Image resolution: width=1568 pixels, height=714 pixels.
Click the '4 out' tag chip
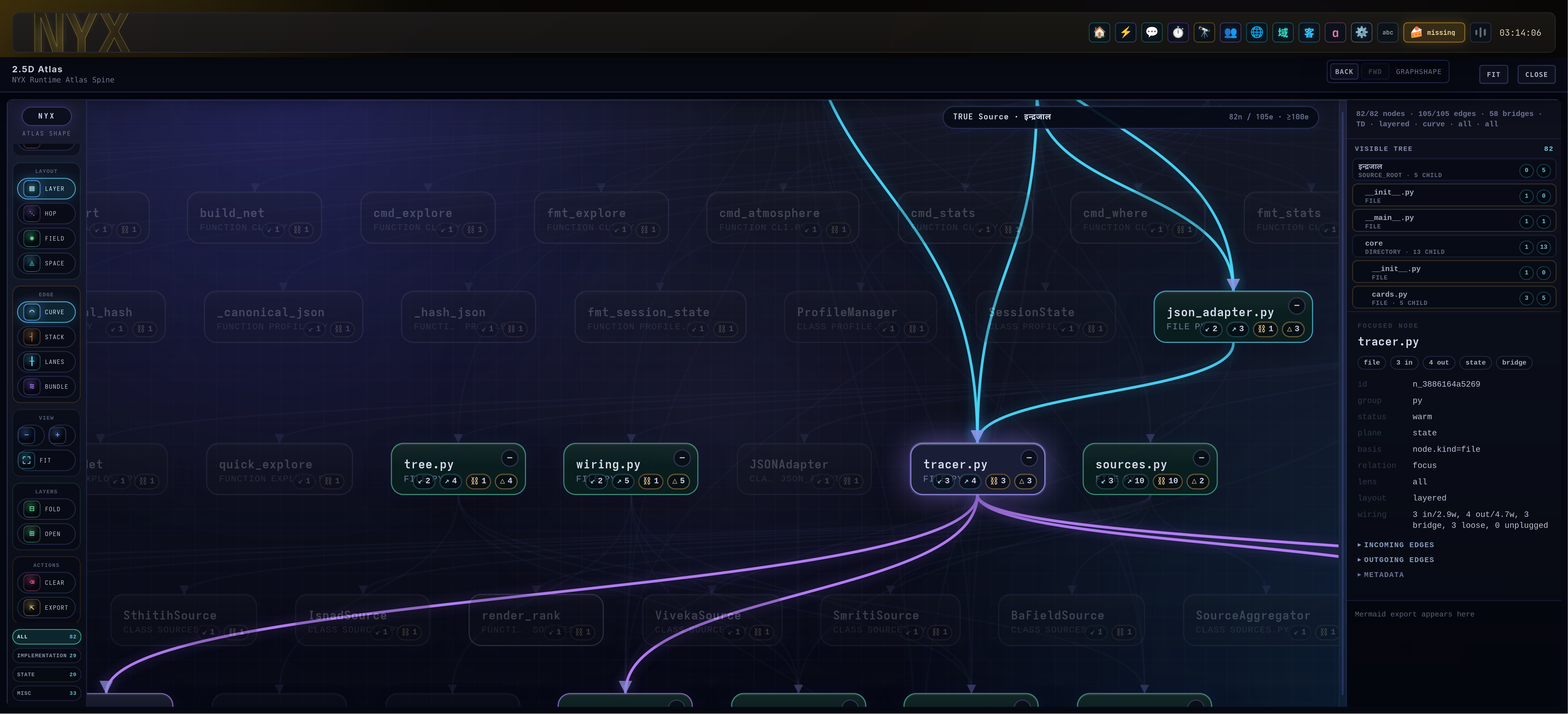point(1439,363)
